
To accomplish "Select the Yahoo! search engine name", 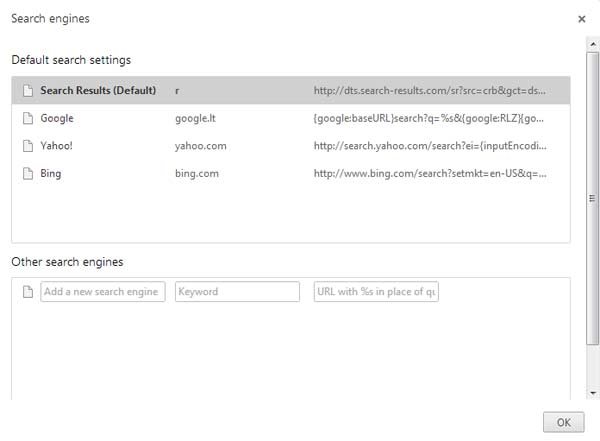I will (x=57, y=146).
